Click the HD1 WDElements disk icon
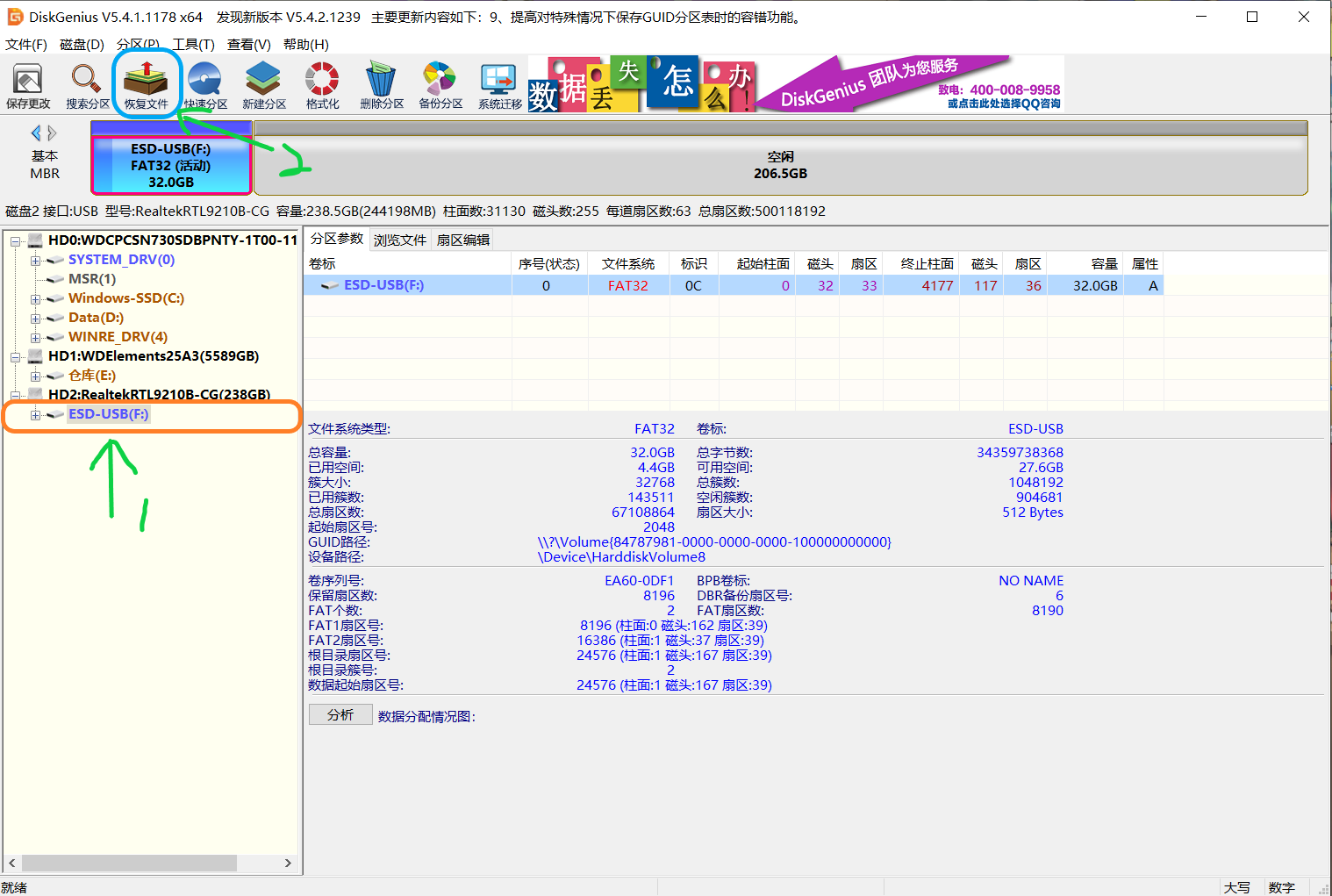The height and width of the screenshot is (896, 1332). (x=35, y=355)
